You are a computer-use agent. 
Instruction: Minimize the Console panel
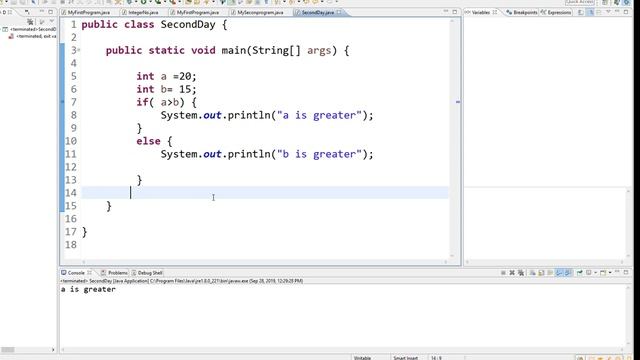tap(617, 272)
